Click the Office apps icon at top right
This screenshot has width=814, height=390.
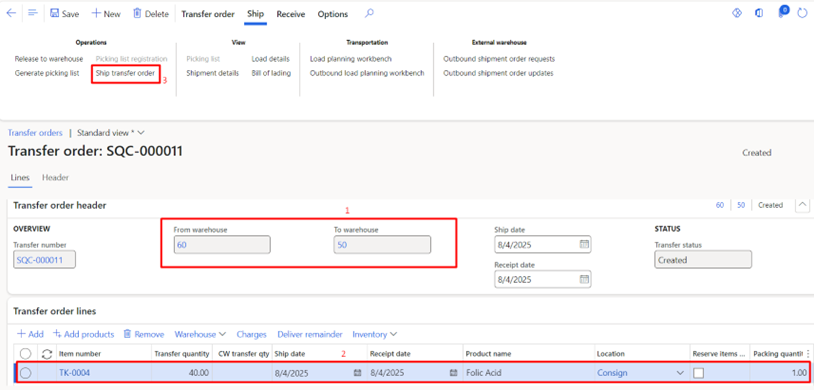(759, 14)
